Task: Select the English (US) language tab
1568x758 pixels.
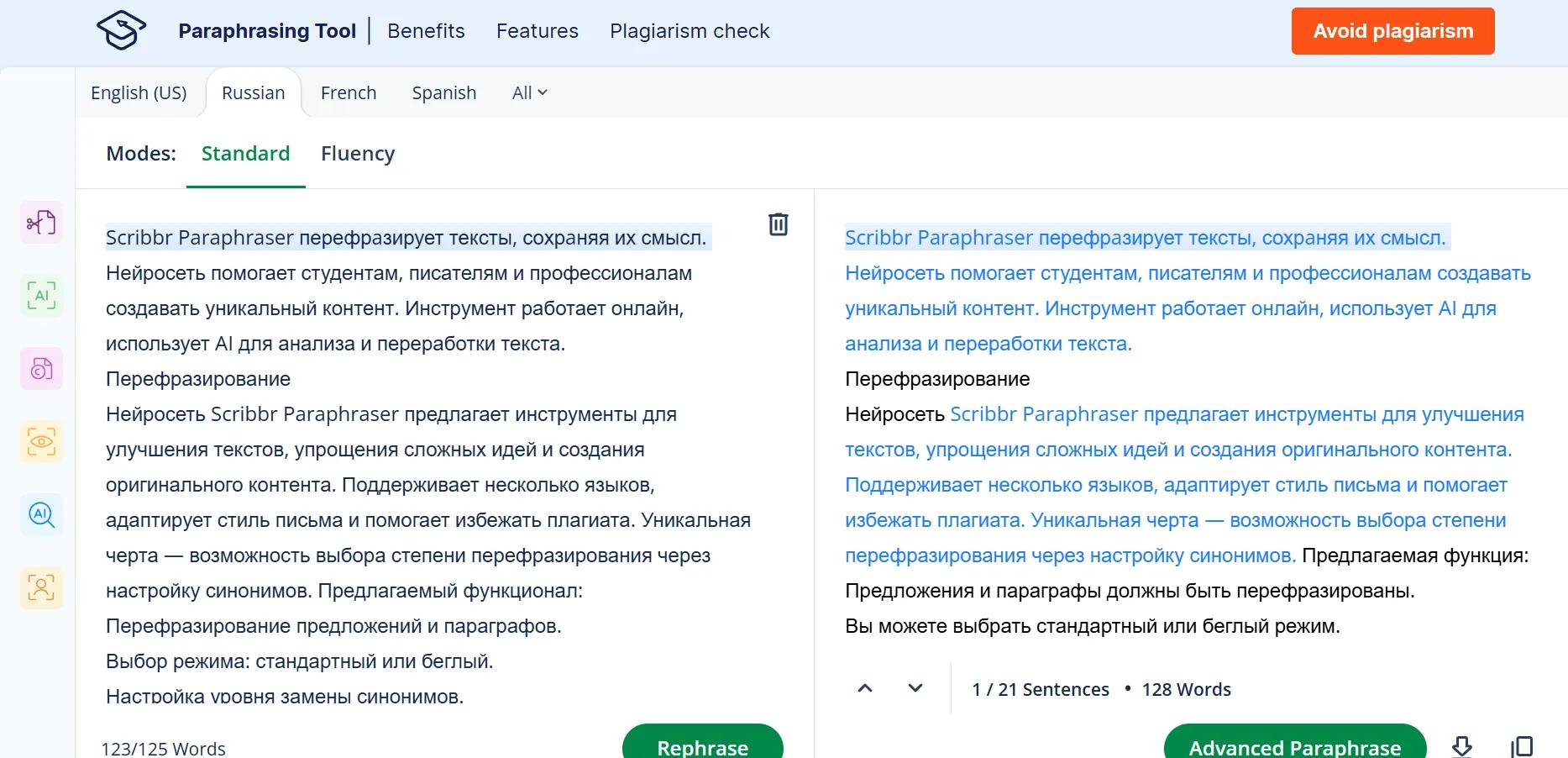Action: coord(139,93)
